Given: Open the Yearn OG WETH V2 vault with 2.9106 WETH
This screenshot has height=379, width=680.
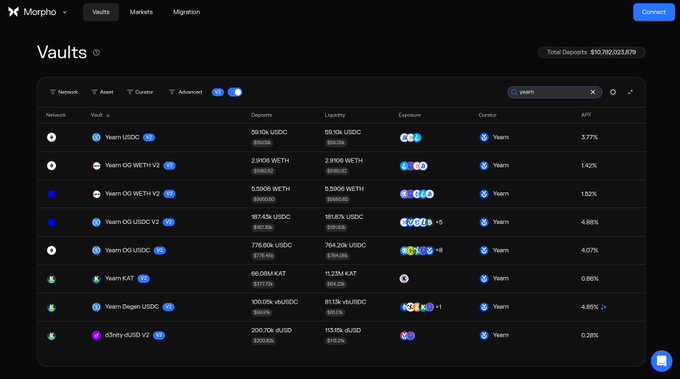Looking at the screenshot, I should (341, 166).
